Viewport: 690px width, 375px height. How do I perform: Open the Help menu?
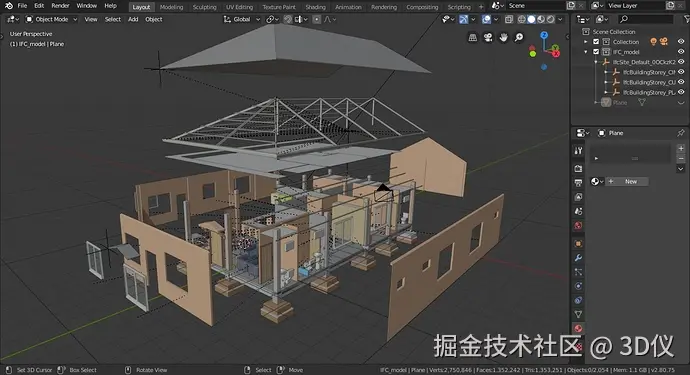(x=110, y=6)
